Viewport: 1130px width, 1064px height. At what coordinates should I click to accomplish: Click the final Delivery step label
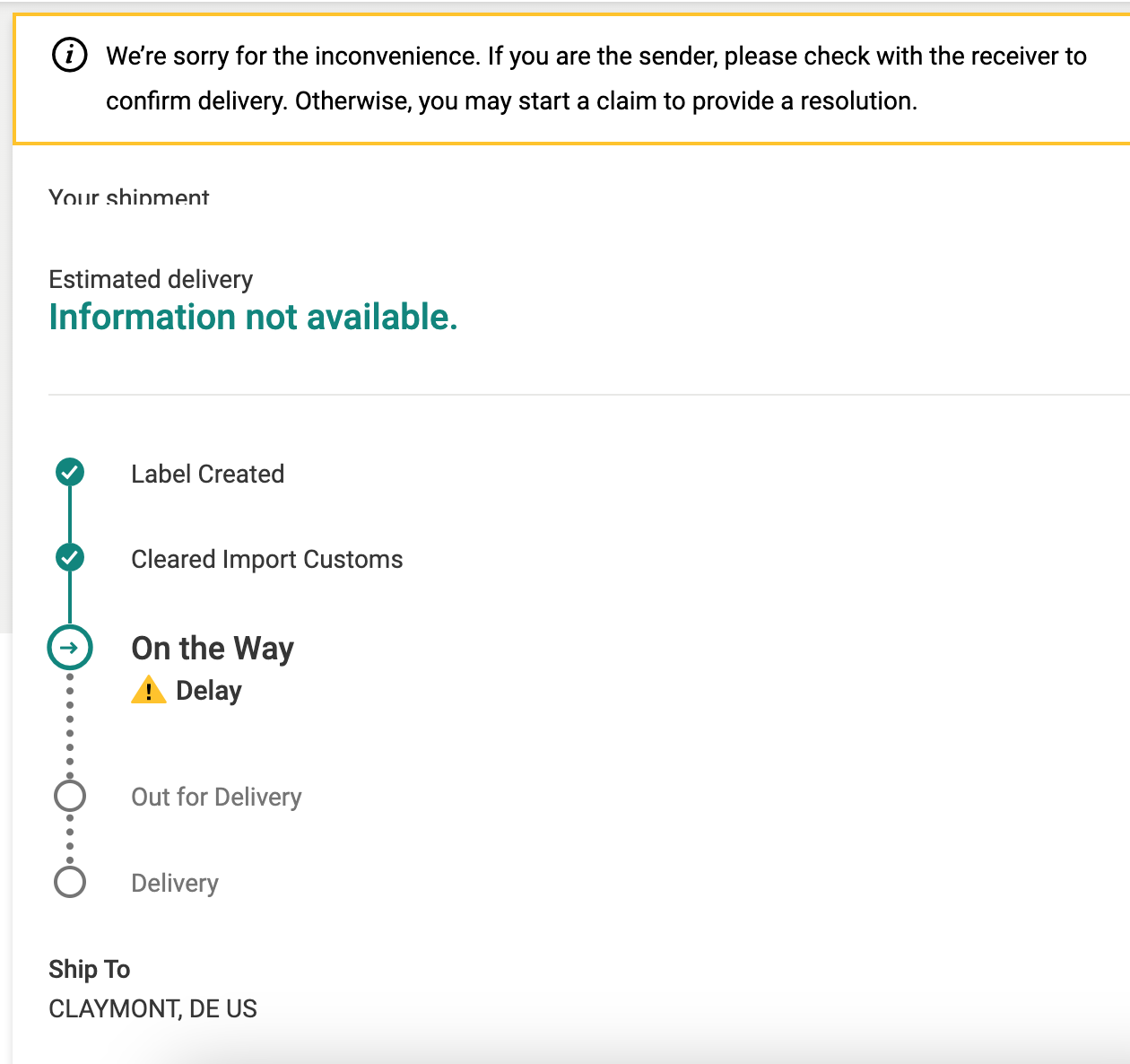(x=175, y=884)
